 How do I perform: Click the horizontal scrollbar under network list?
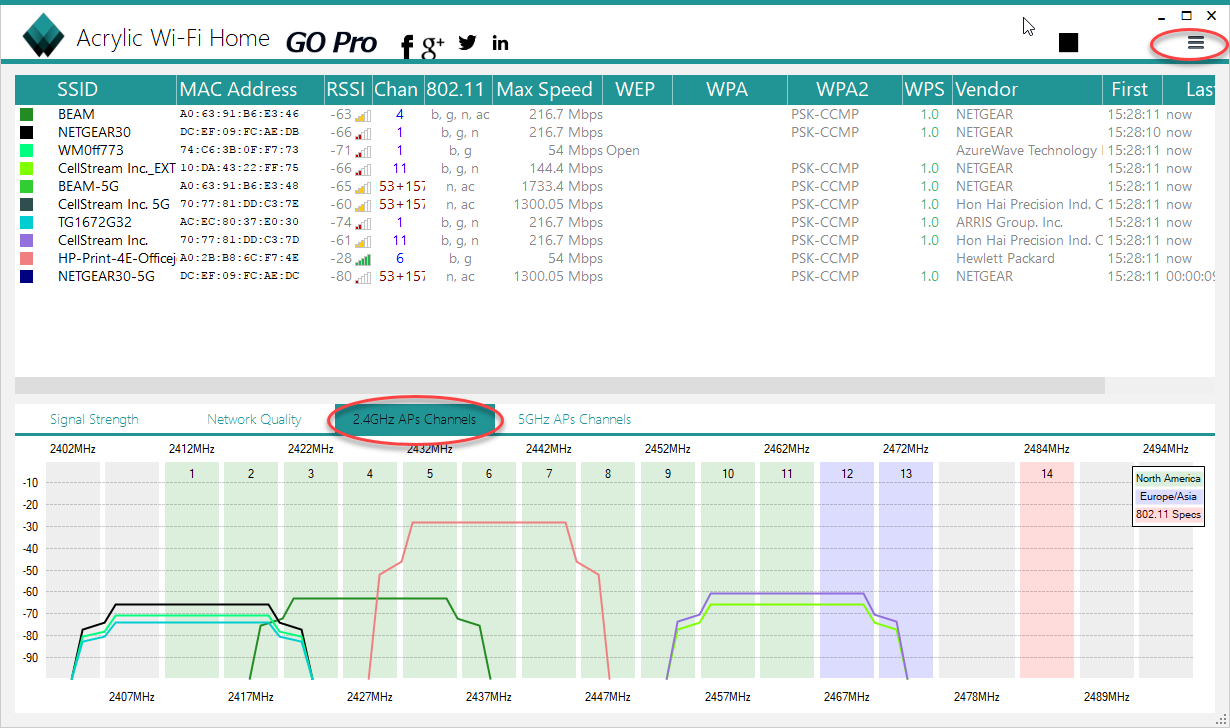tap(560, 385)
